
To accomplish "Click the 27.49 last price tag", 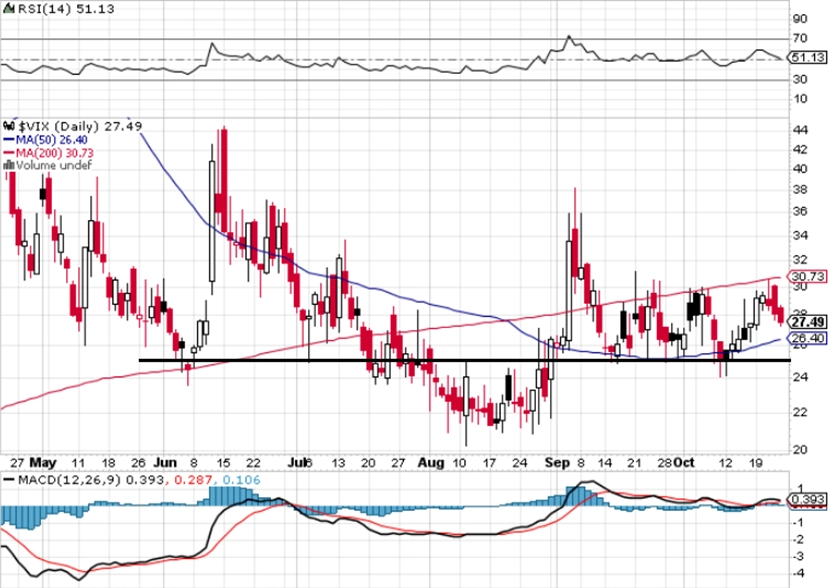I will tap(806, 321).
